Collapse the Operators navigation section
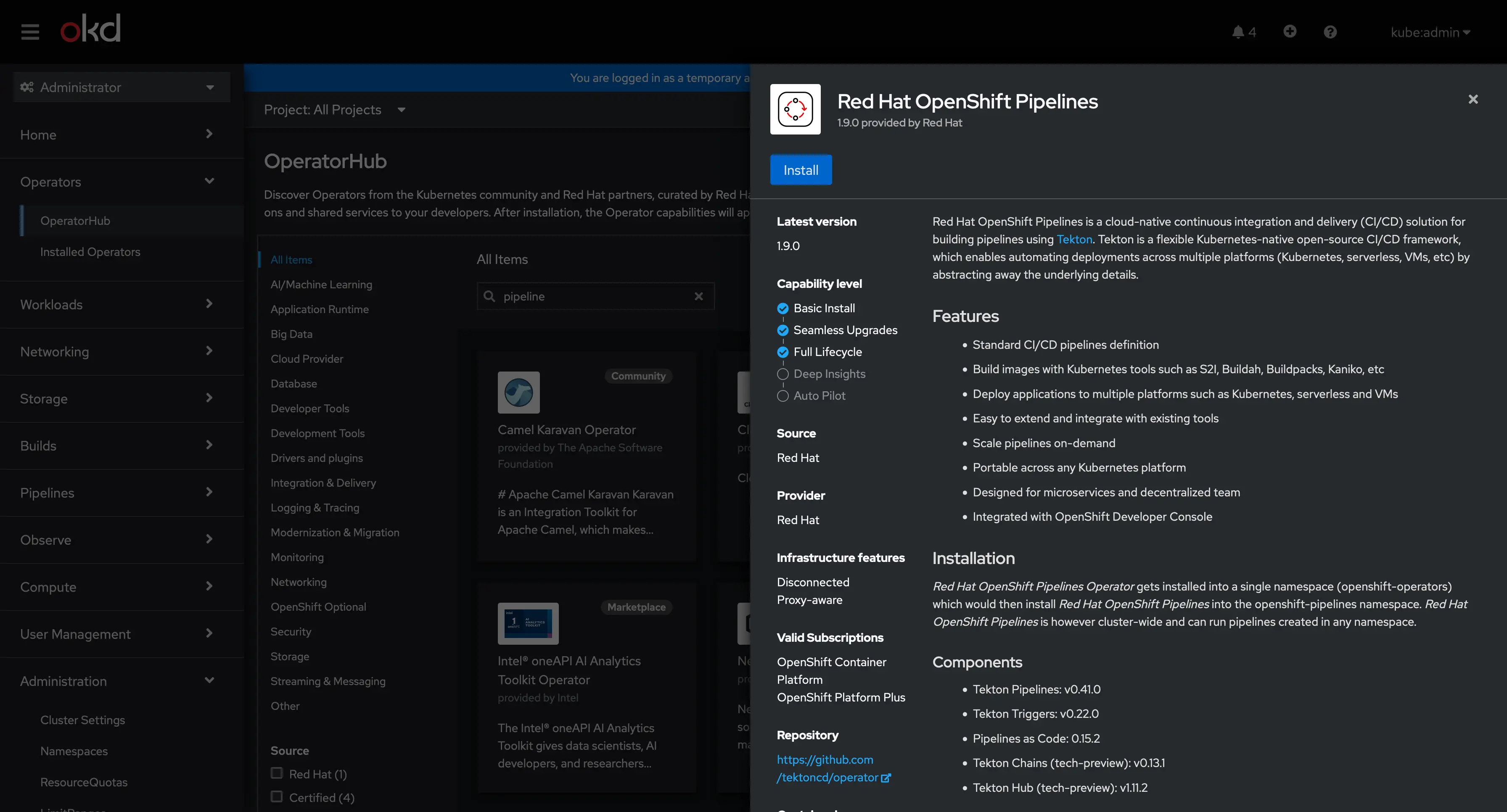The image size is (1507, 812). 122,182
